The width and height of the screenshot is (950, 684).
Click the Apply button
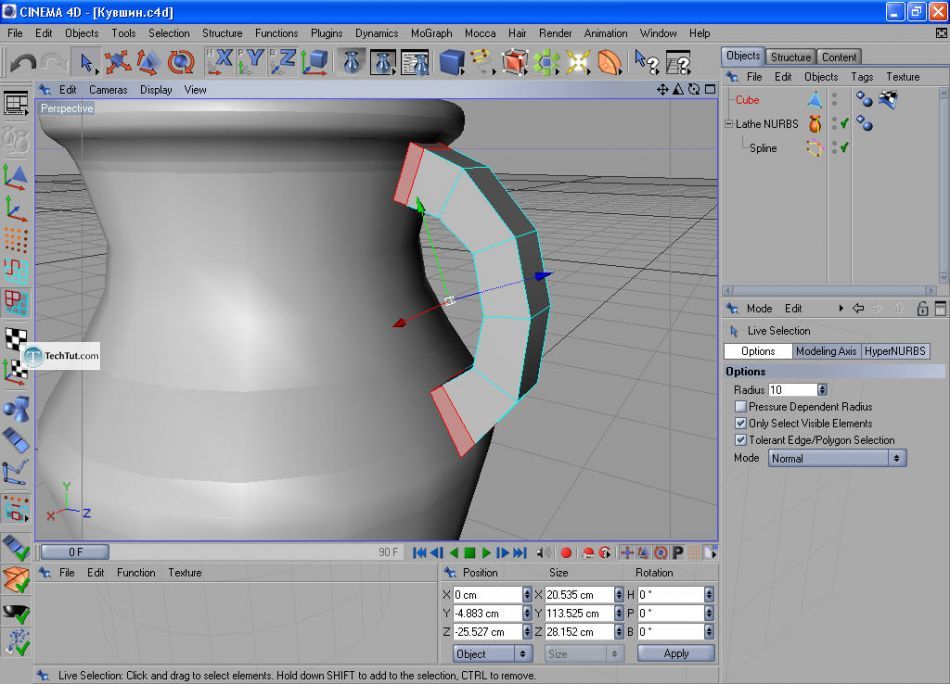tap(676, 654)
